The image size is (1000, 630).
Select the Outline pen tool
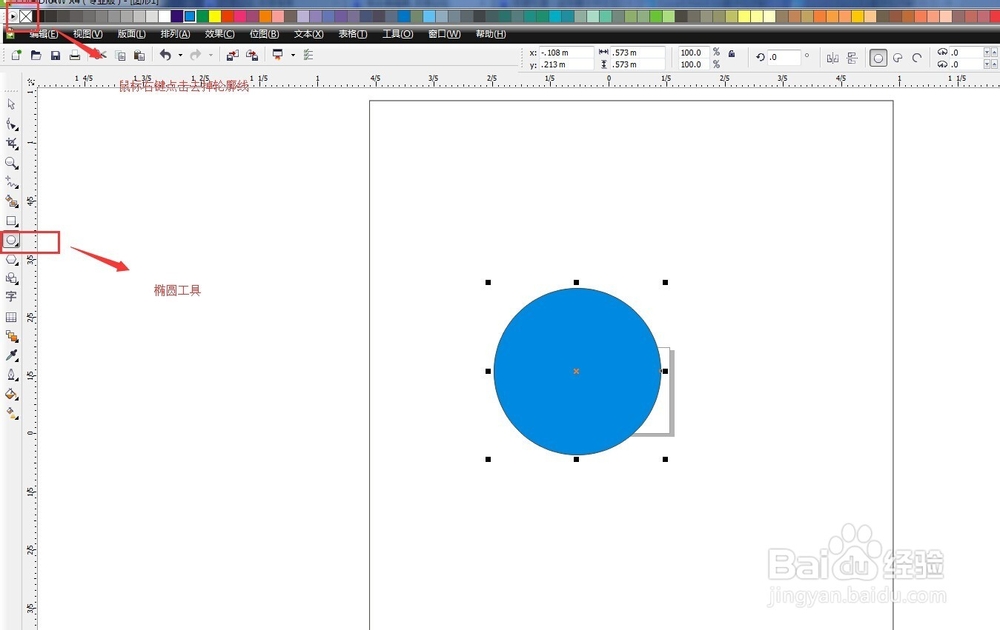[11, 375]
